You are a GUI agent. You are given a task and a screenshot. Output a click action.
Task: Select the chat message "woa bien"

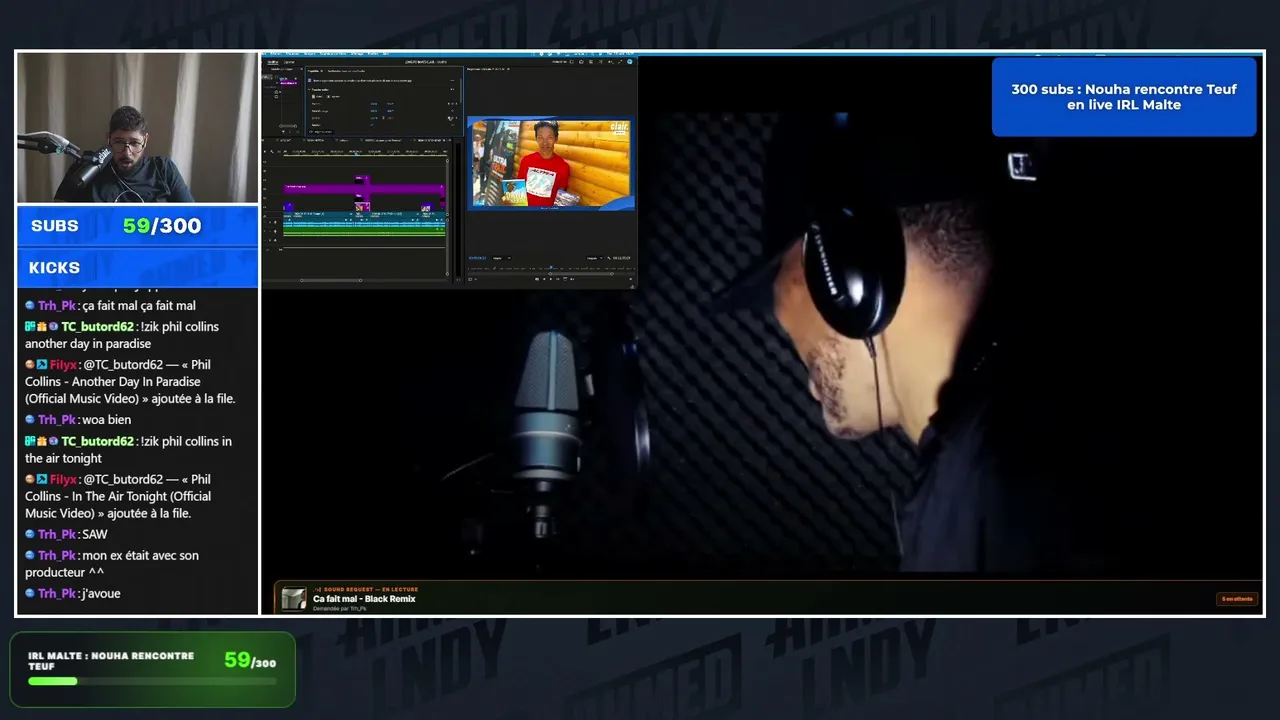coord(78,420)
